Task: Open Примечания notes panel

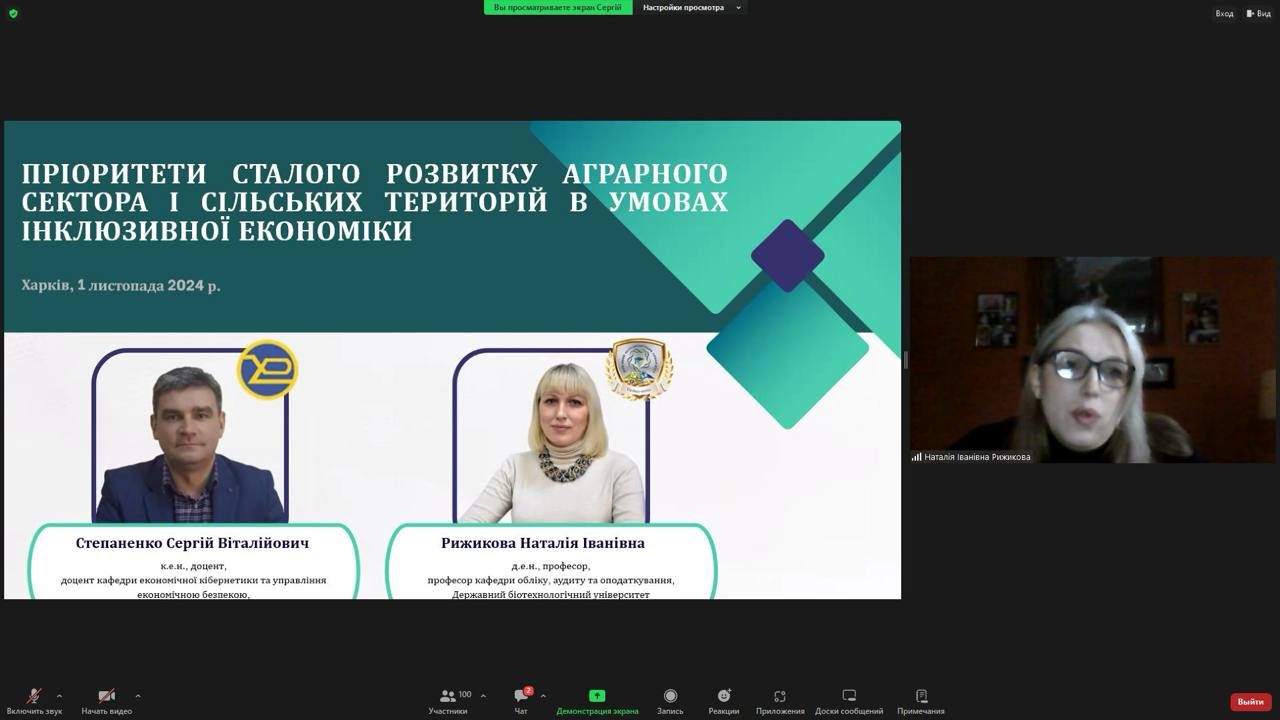Action: click(921, 697)
